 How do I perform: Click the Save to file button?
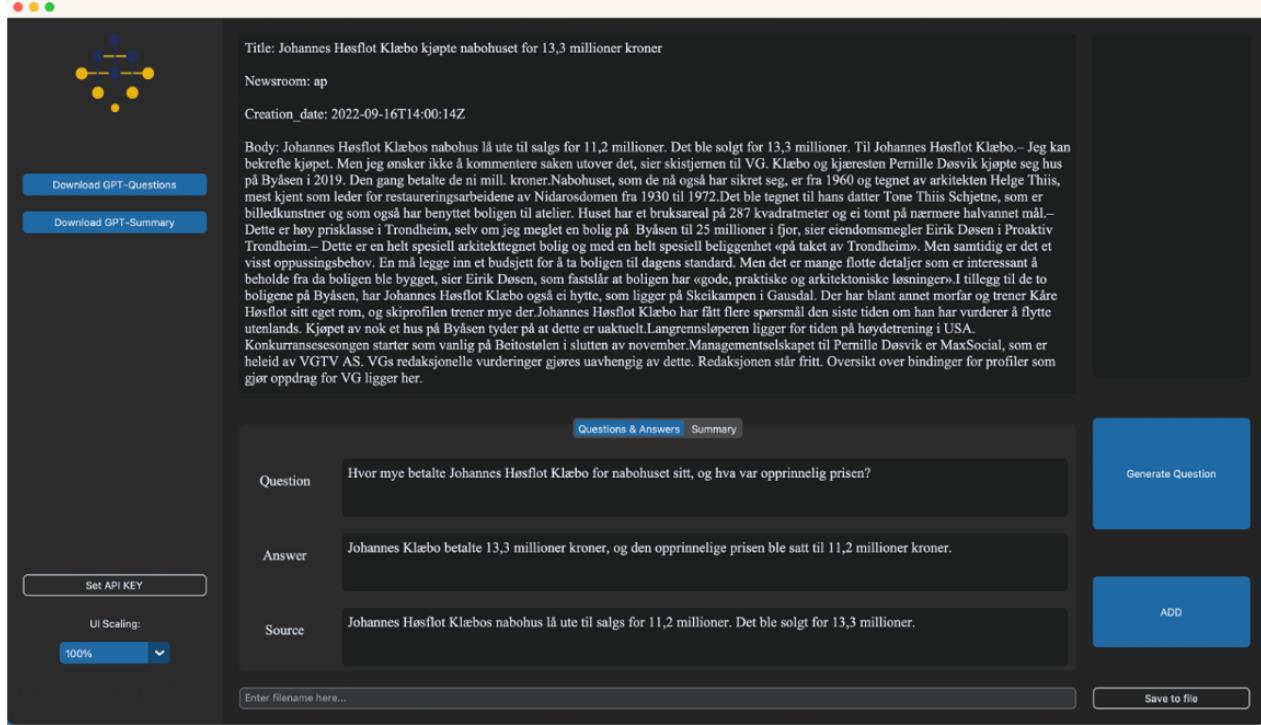1170,698
